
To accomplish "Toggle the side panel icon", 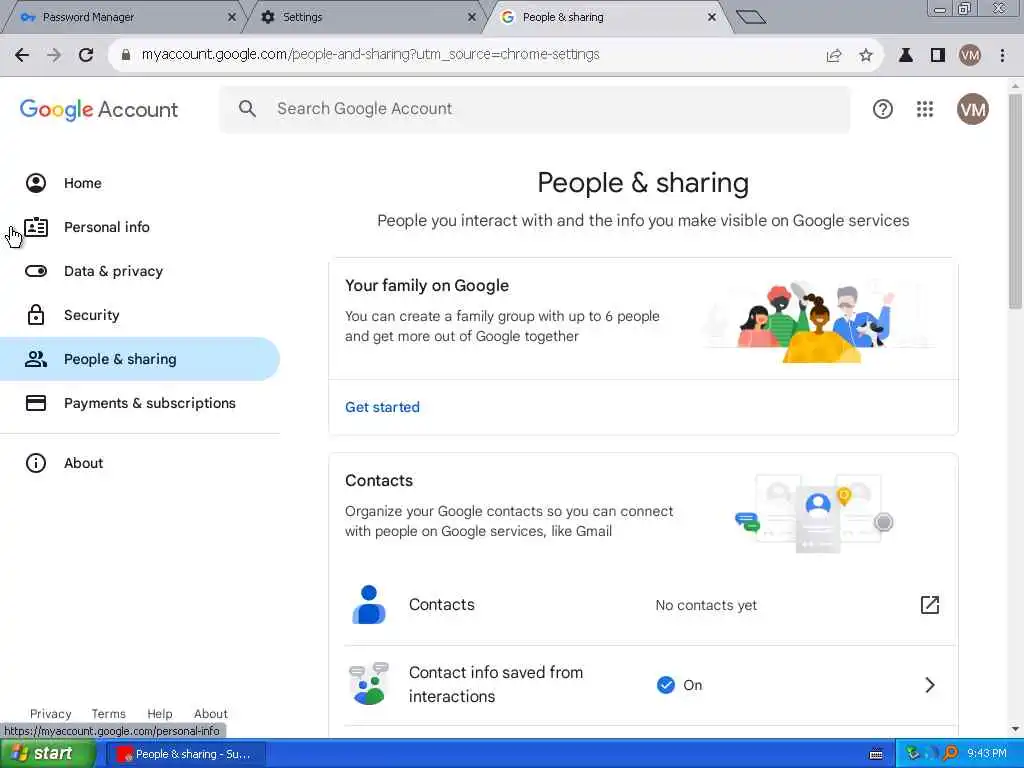I will coord(938,56).
